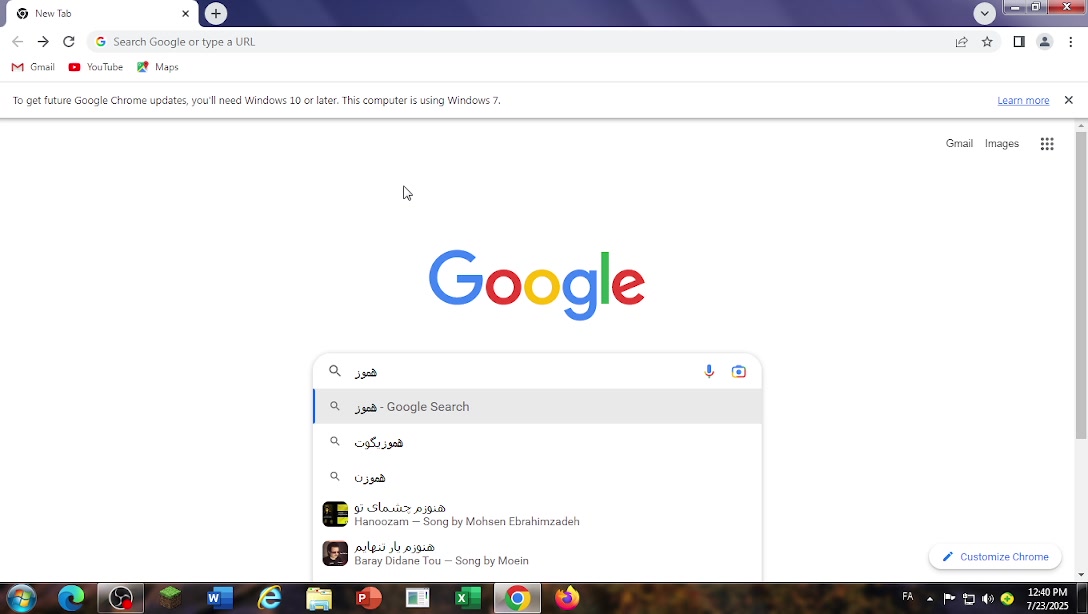Open the Windows Start menu
1088x614 pixels.
tap(20, 598)
